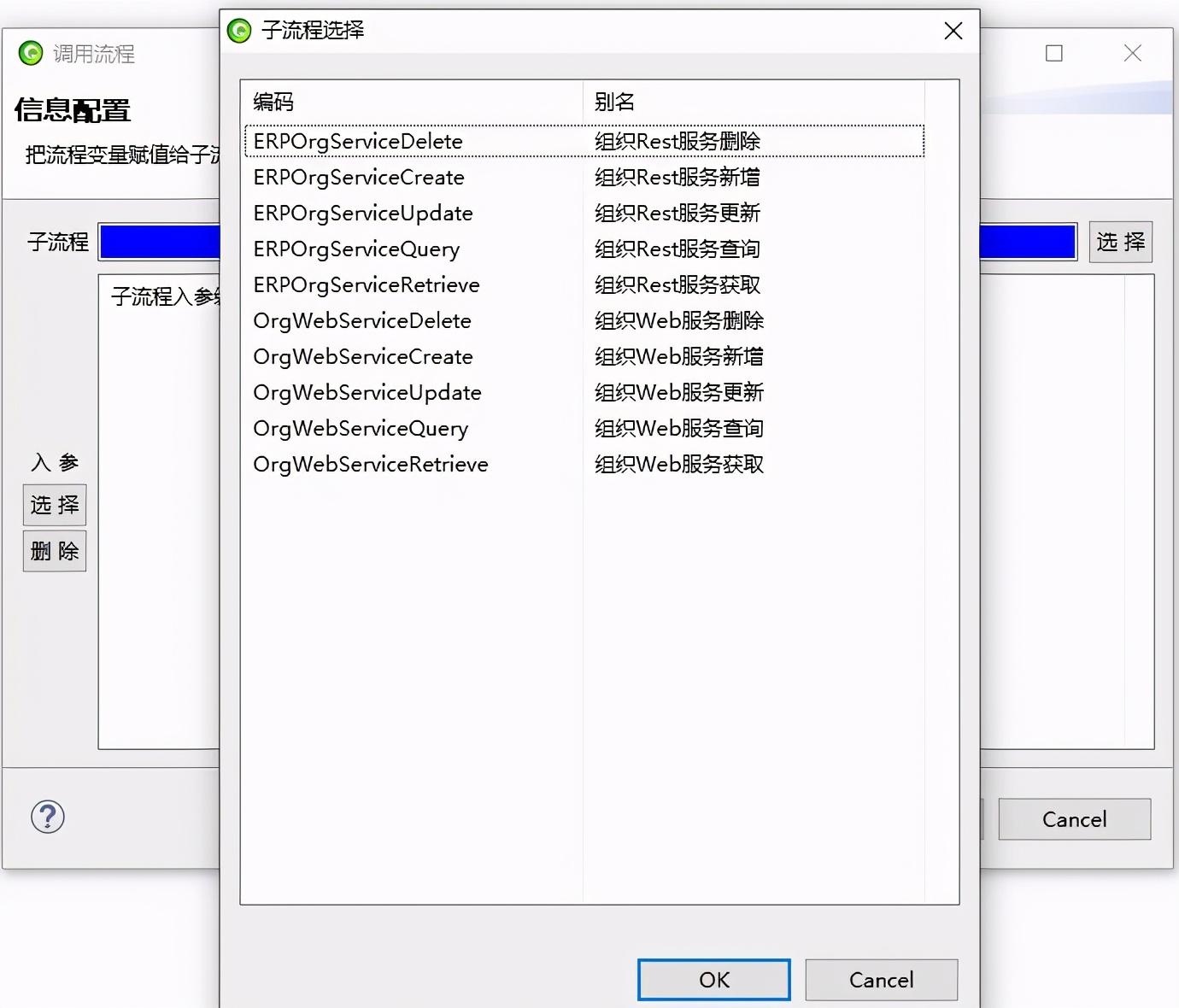
Task: Click the 删除 button in the left panel
Action: click(x=54, y=551)
